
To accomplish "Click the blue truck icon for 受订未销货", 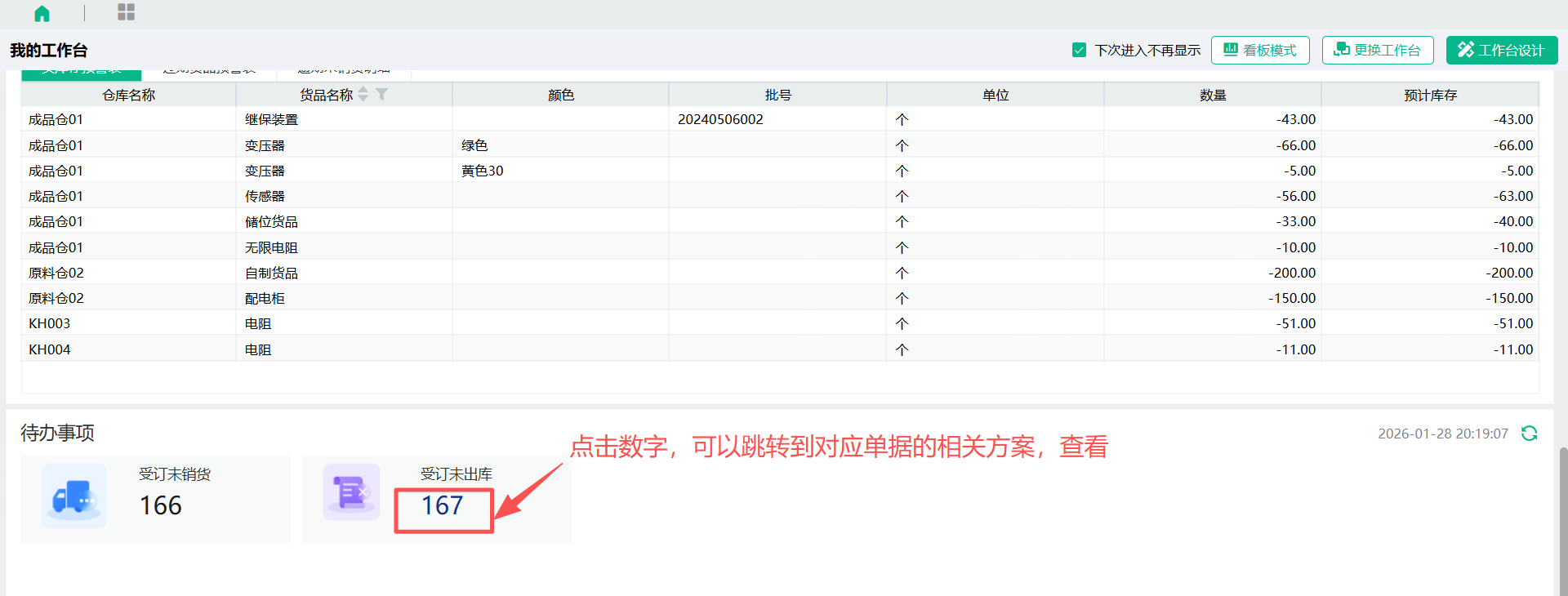I will (73, 496).
